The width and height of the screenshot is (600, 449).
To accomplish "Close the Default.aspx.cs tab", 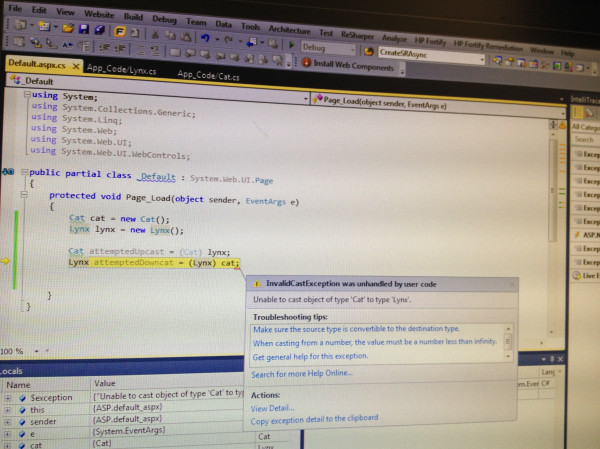I will (x=76, y=67).
